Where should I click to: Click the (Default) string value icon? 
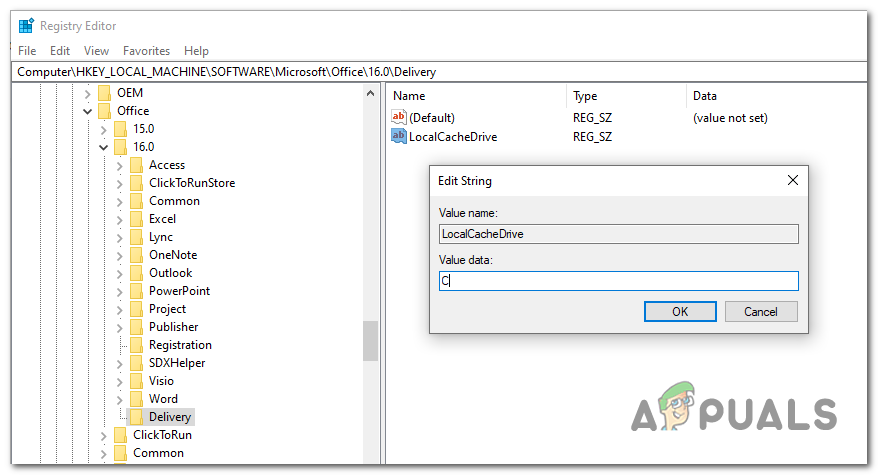pos(398,117)
